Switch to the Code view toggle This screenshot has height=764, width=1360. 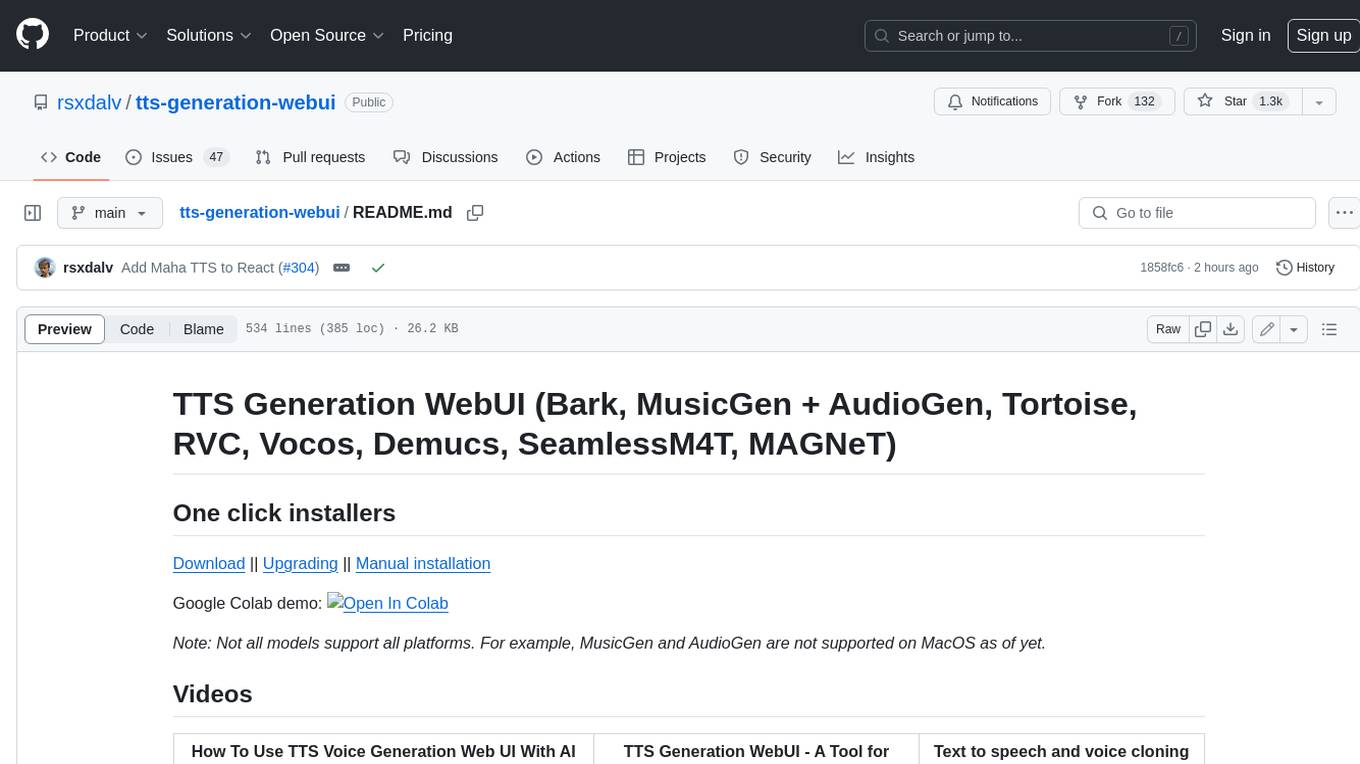point(137,329)
